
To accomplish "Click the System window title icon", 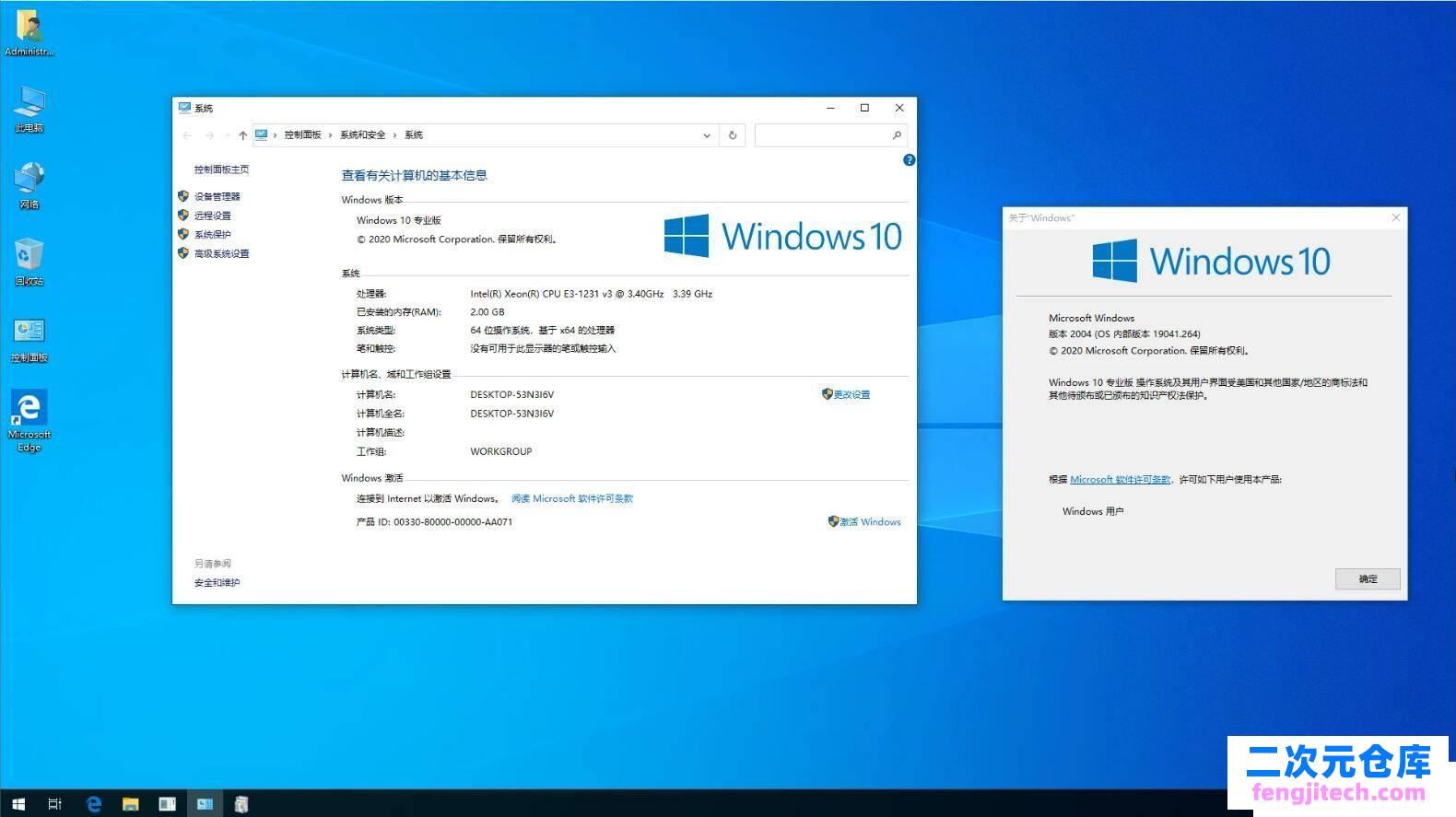I will pyautogui.click(x=184, y=108).
